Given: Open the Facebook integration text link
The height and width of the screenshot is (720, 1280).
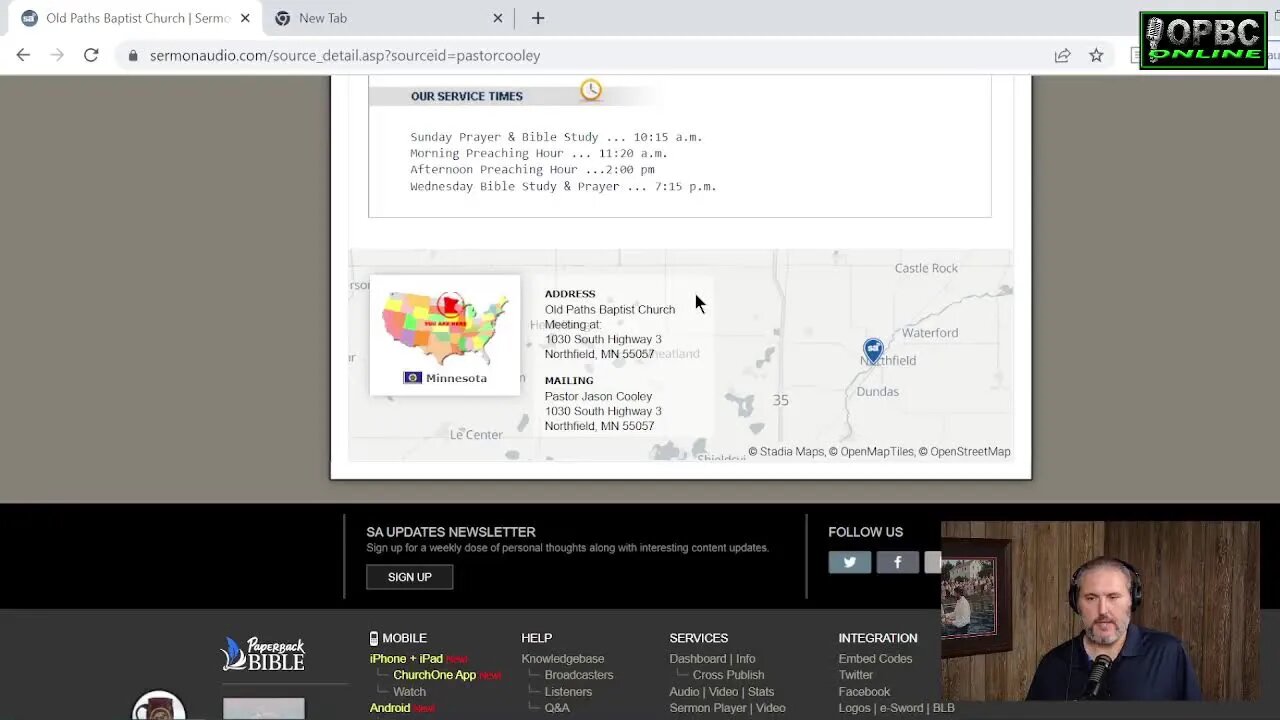Looking at the screenshot, I should coord(864,692).
